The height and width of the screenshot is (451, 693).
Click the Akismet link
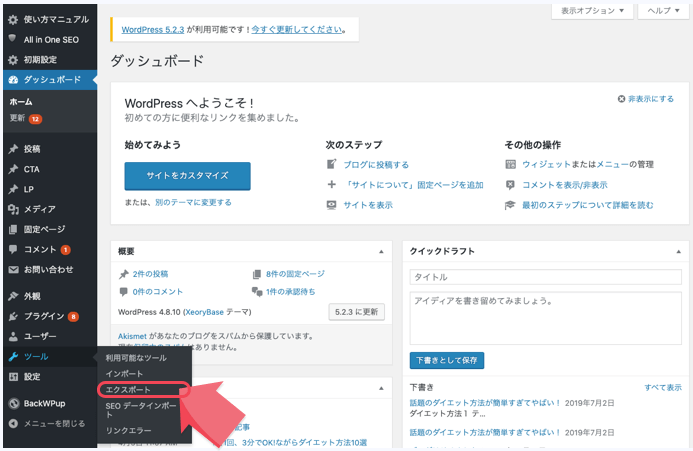(x=132, y=336)
